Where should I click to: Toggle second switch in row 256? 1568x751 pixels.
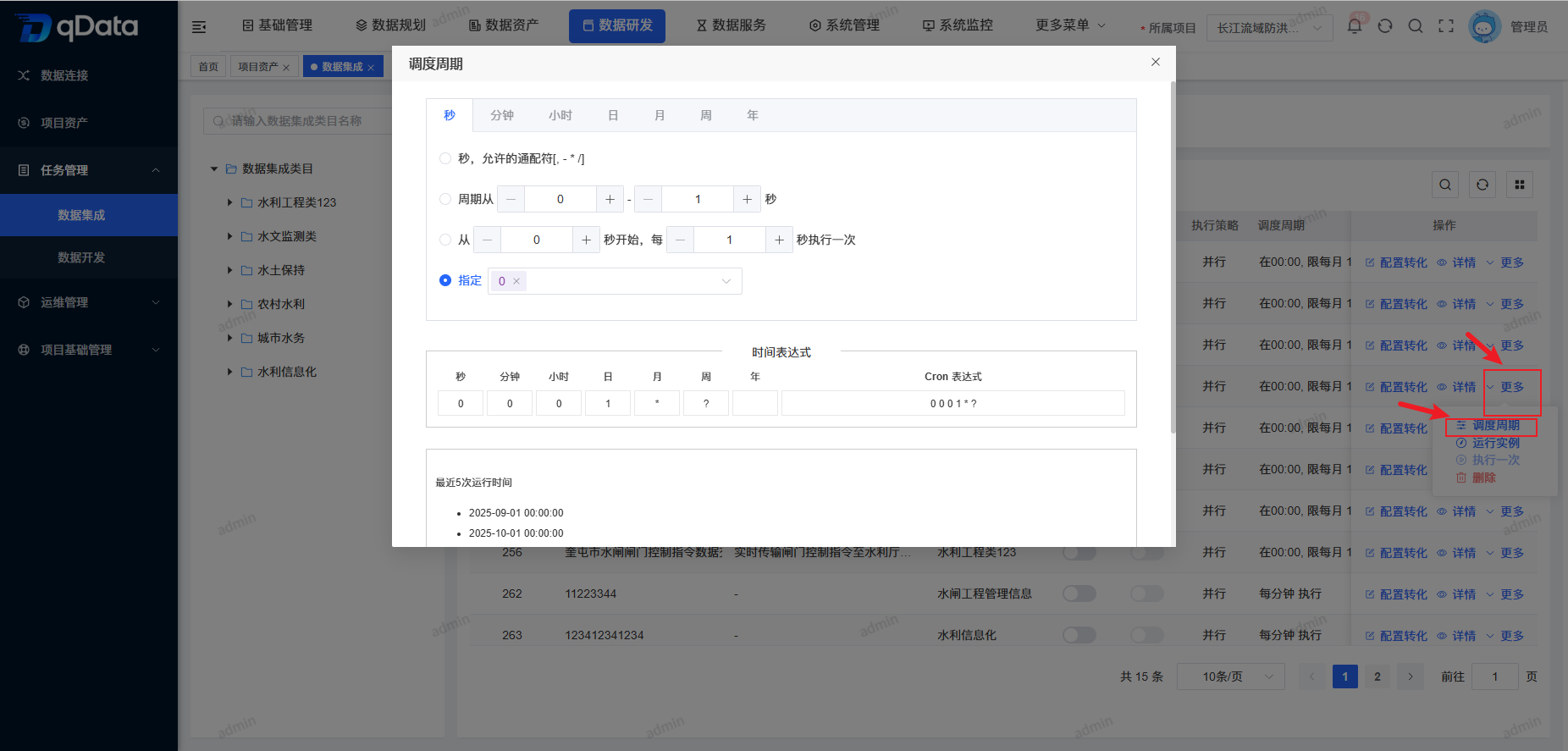click(x=1147, y=553)
